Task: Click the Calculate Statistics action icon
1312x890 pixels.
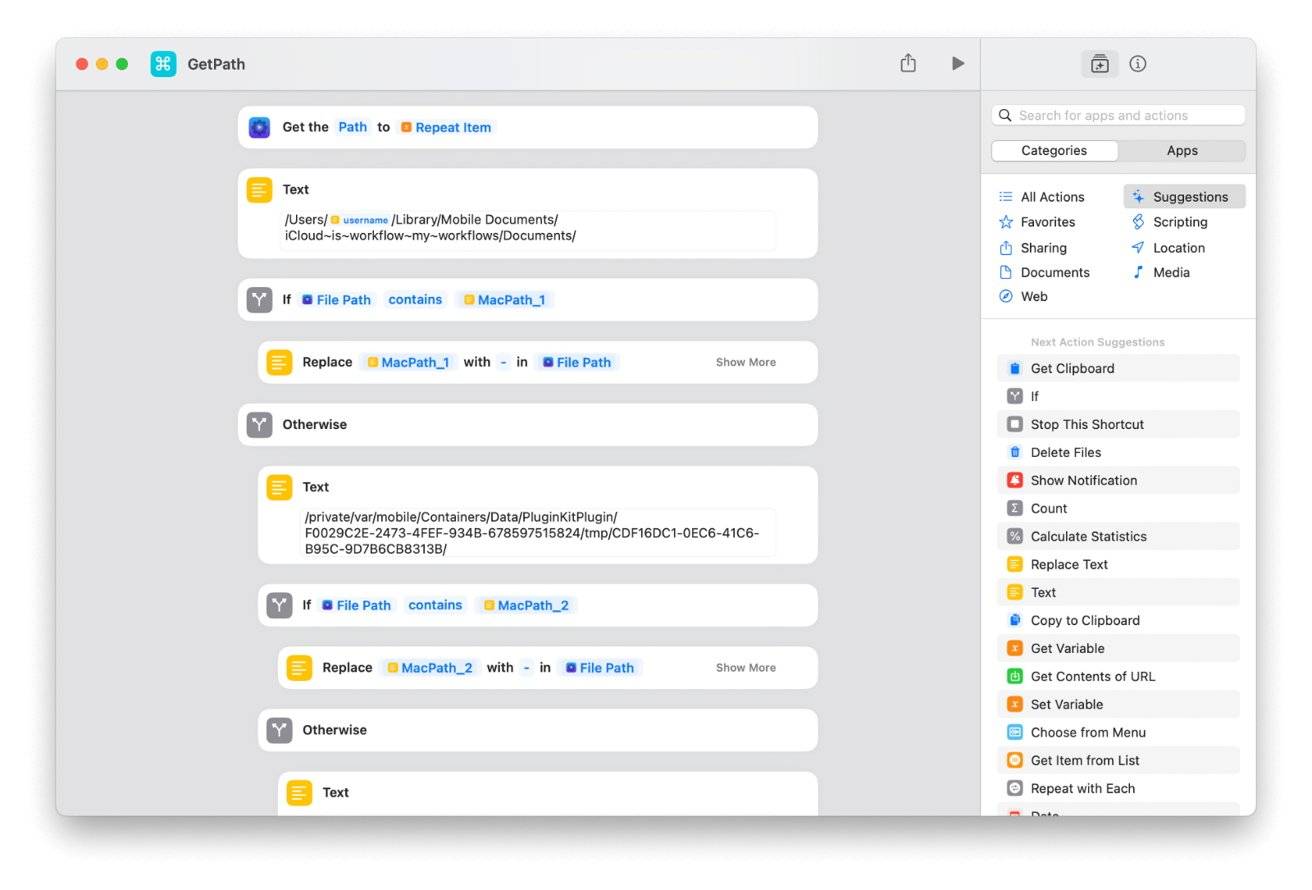Action: click(x=1015, y=536)
